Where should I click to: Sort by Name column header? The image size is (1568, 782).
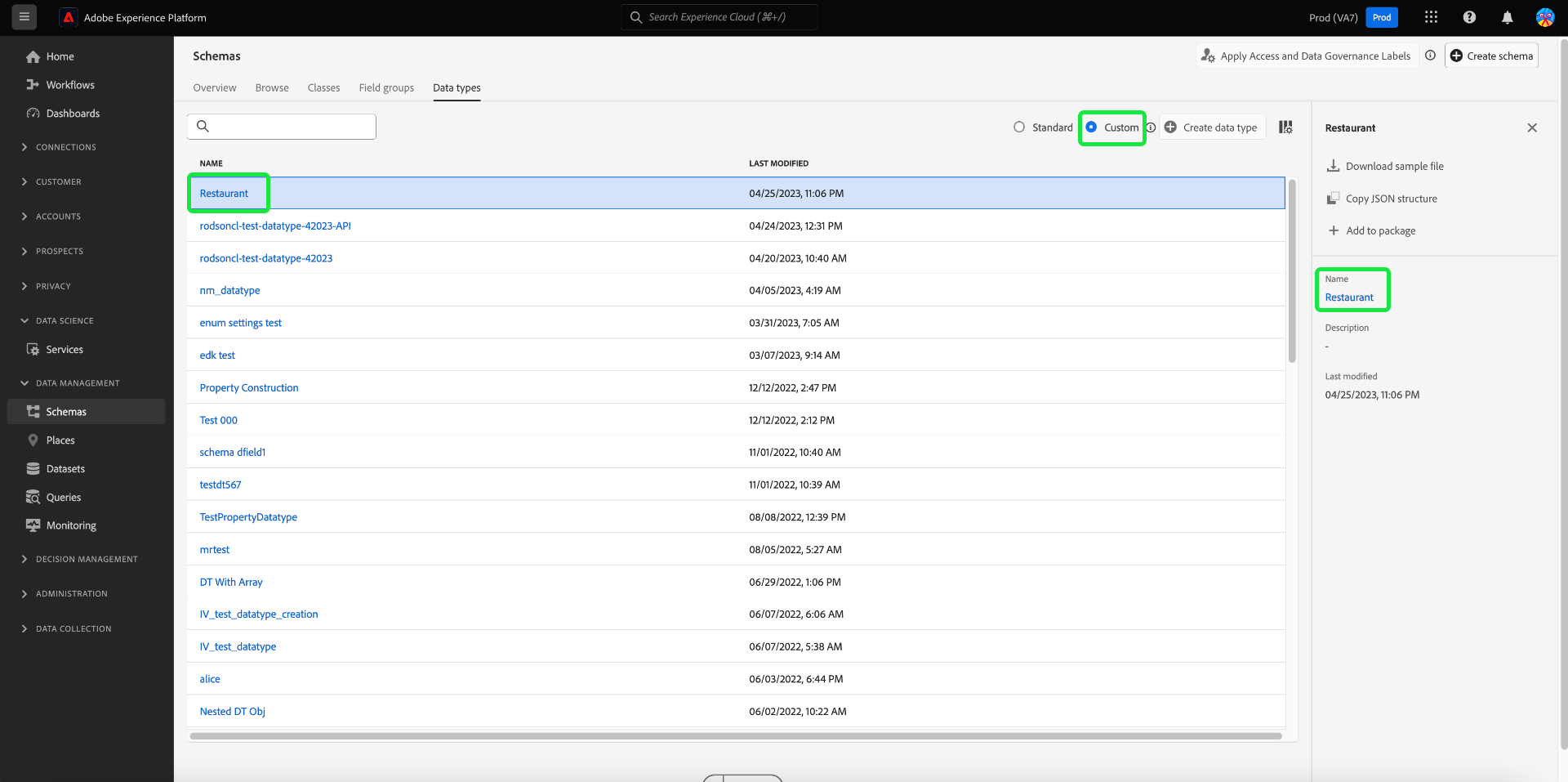click(211, 163)
